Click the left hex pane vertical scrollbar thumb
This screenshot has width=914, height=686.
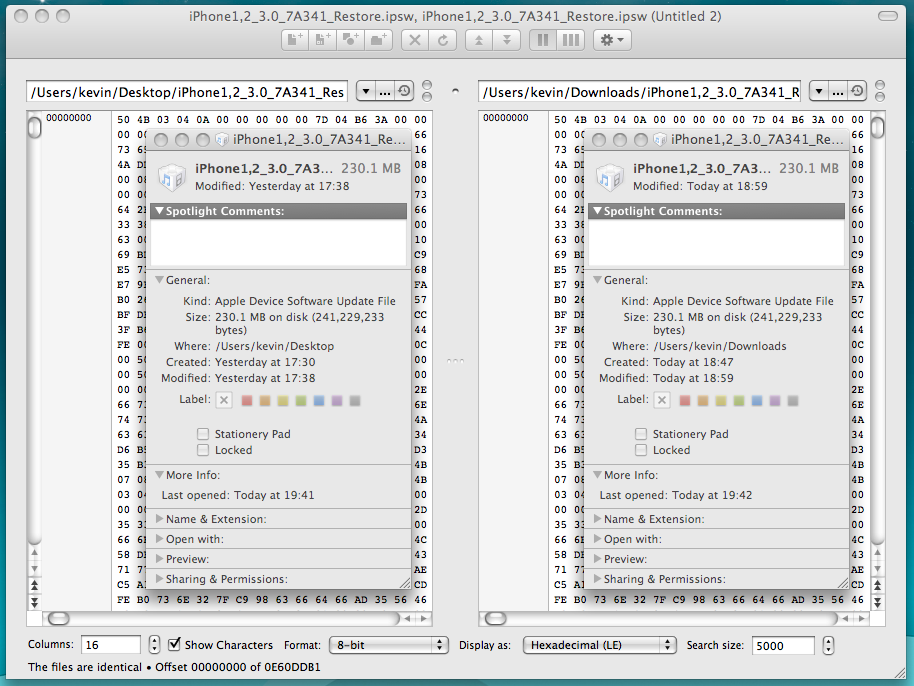(x=34, y=127)
